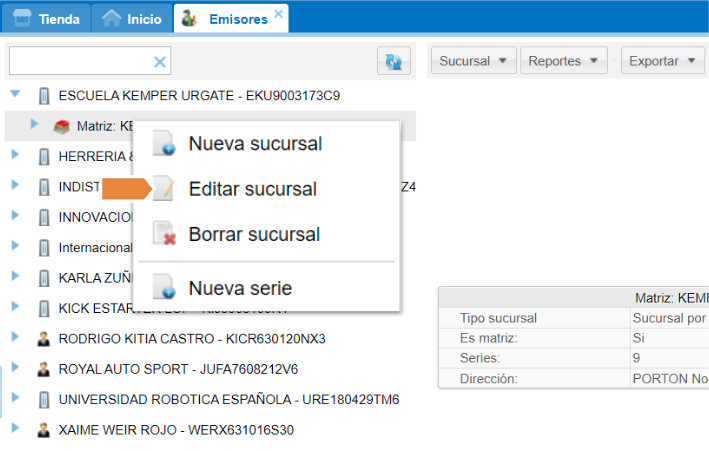Screen dimensions: 709x451
Task: Open the Sucursal dropdown menu
Action: [475, 61]
